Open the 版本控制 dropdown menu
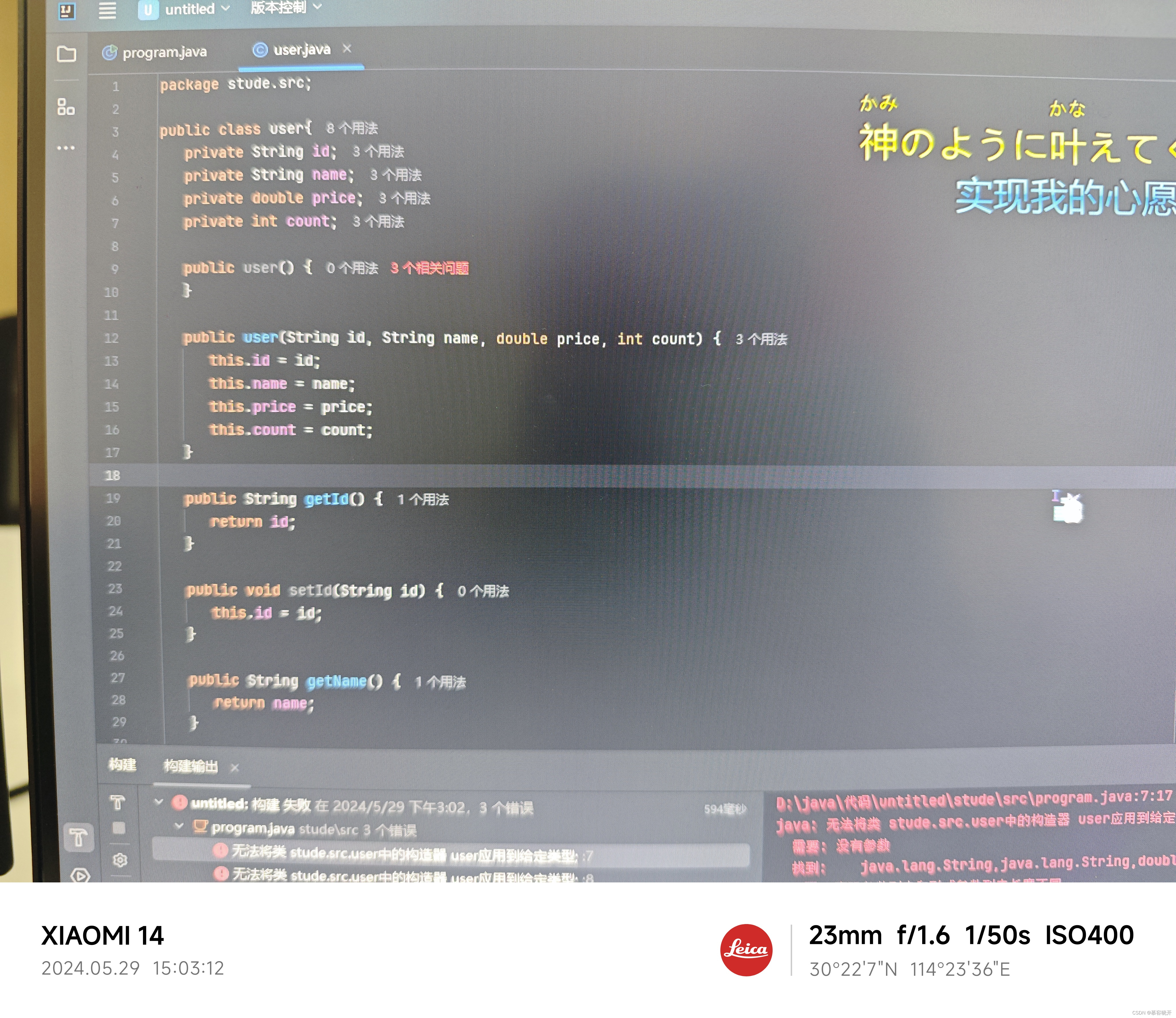This screenshot has height=1018, width=1176. tap(286, 7)
